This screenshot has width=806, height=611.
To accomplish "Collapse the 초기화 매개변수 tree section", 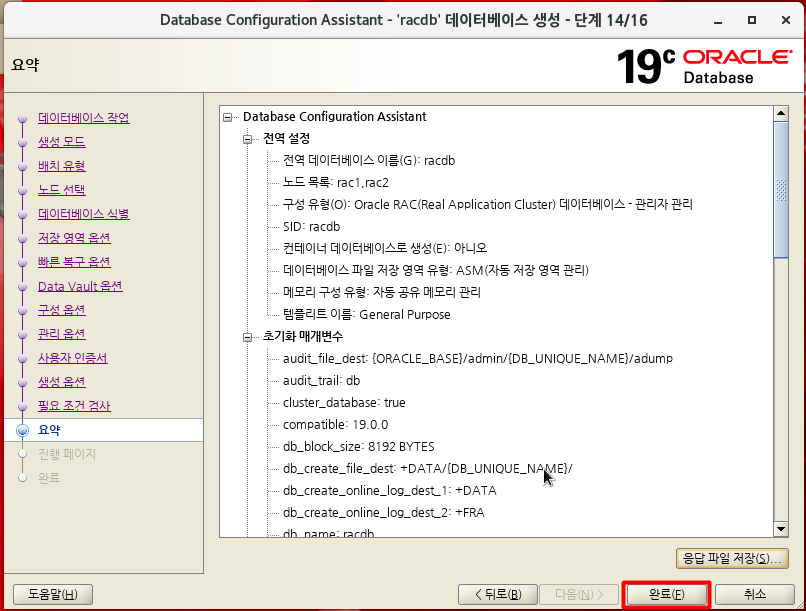I will (x=248, y=338).
